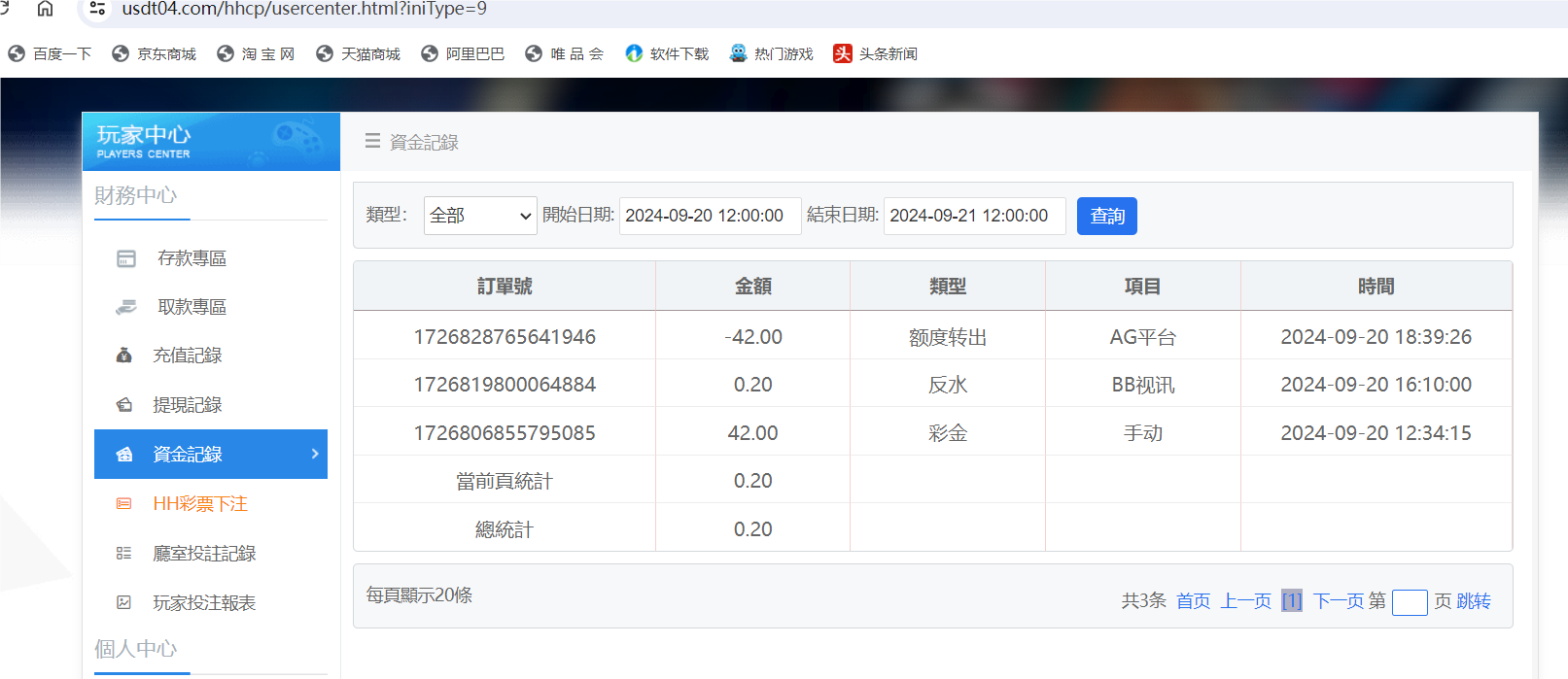Expand the chevron on 資金記錄 menu item

click(x=315, y=454)
